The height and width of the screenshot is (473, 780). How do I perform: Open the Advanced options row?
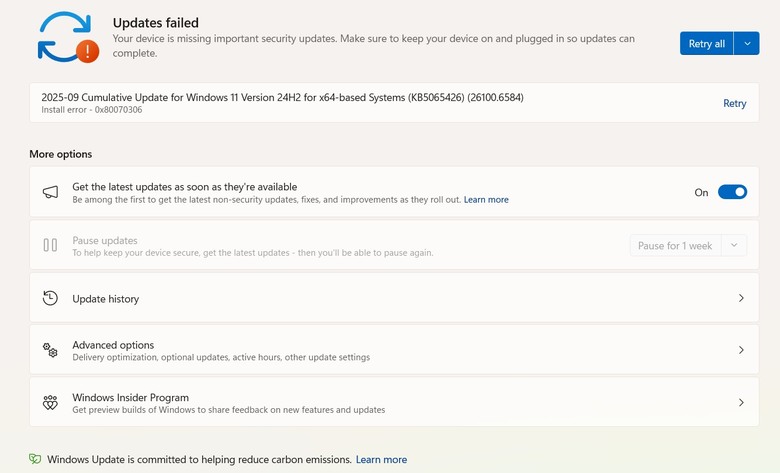394,350
